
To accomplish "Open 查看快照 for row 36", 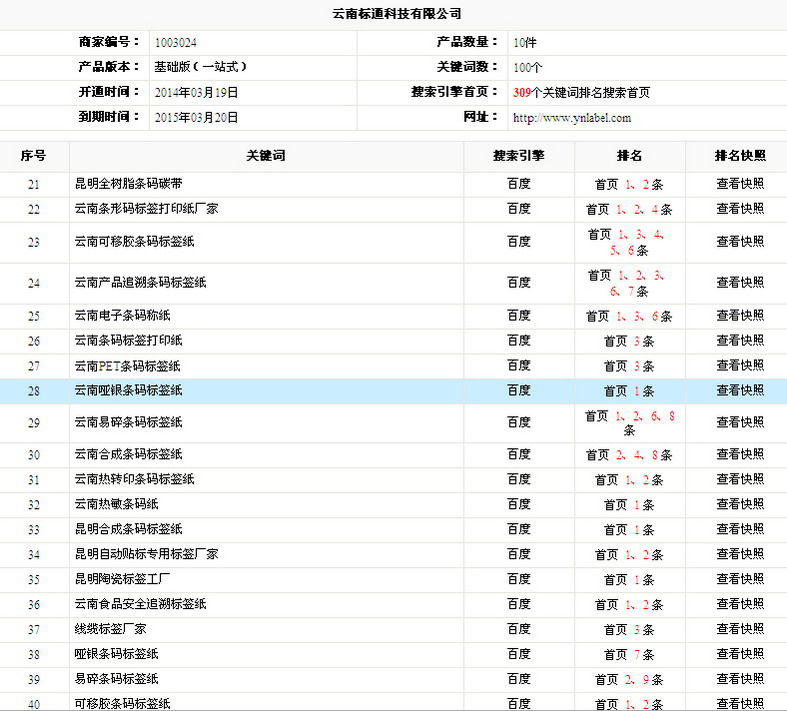I will pos(740,604).
